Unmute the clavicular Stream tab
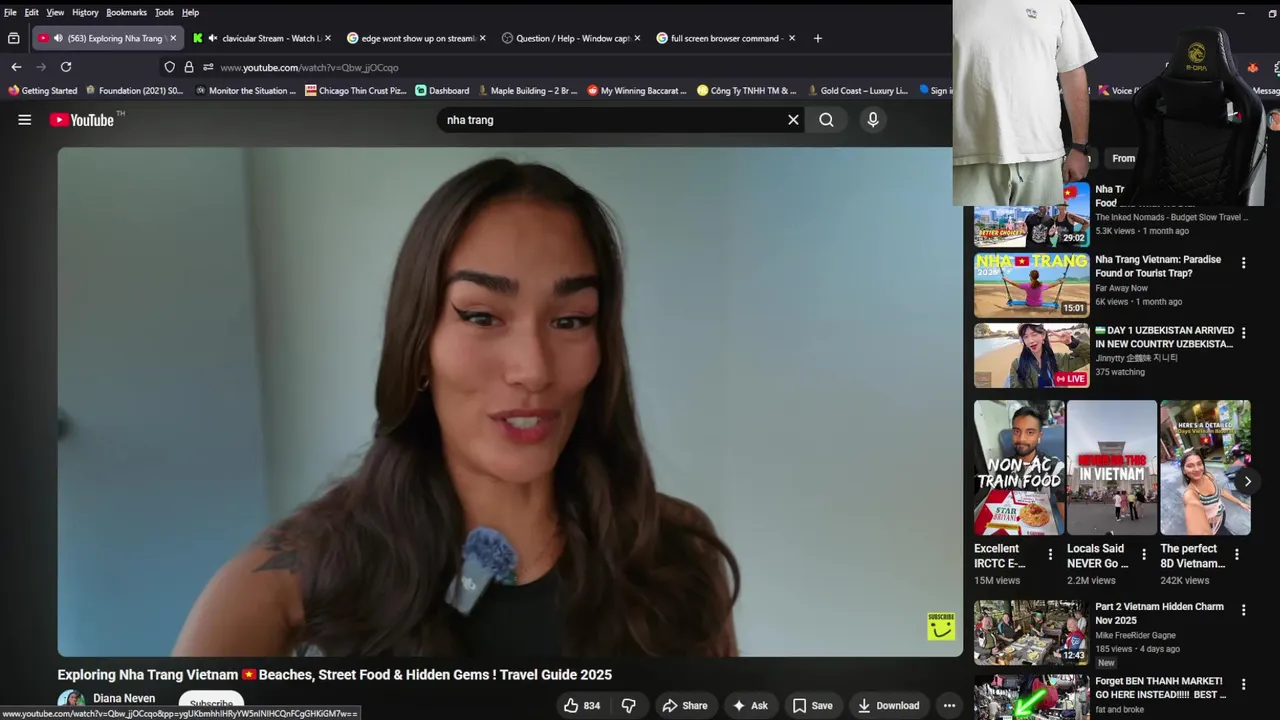Screen dimensions: 1280x720 213,38
